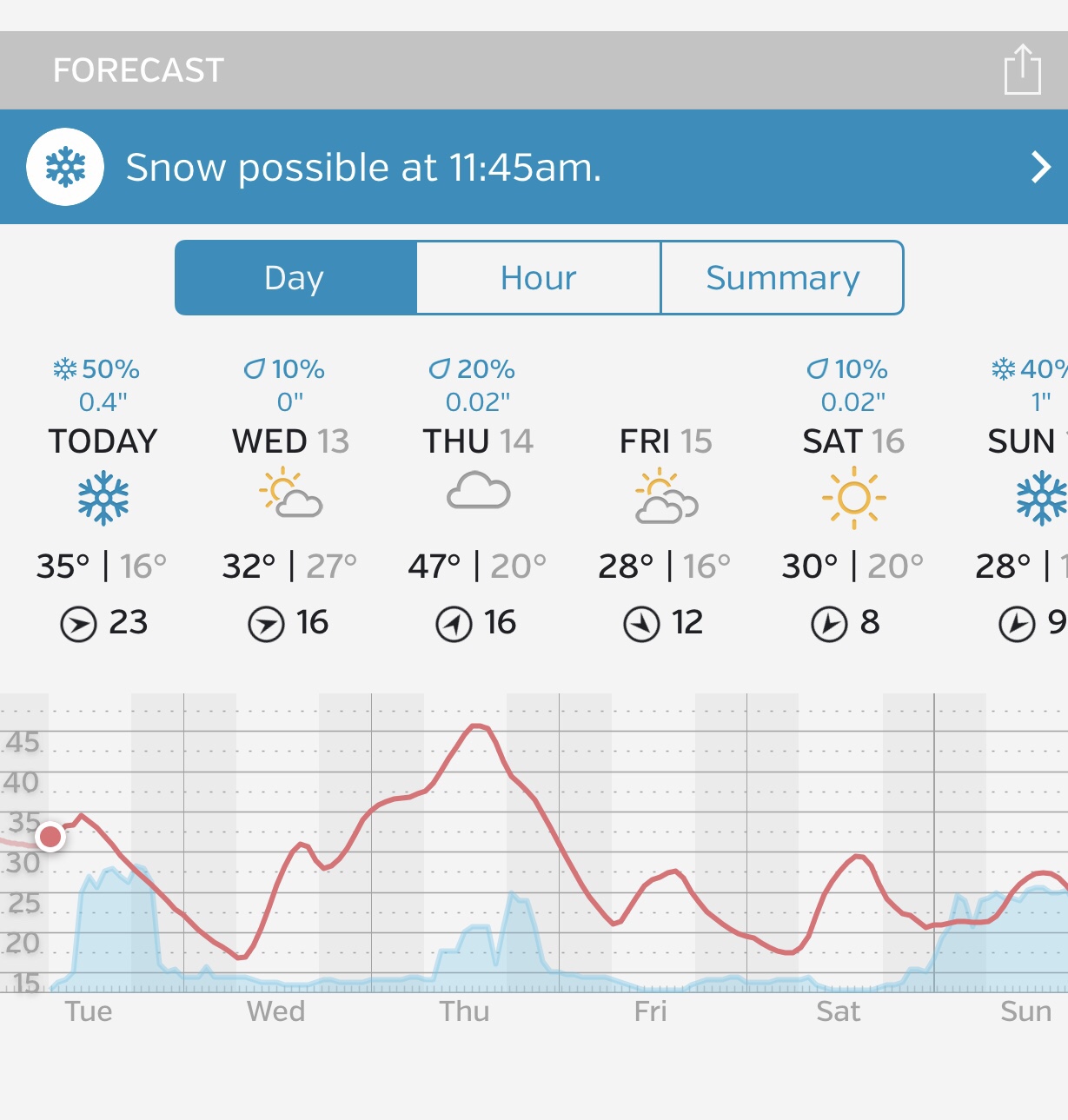Tap Saturday's sunny weather icon

853,497
